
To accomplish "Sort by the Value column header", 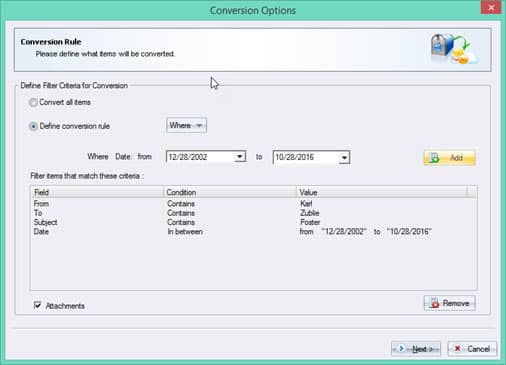I will [x=381, y=192].
